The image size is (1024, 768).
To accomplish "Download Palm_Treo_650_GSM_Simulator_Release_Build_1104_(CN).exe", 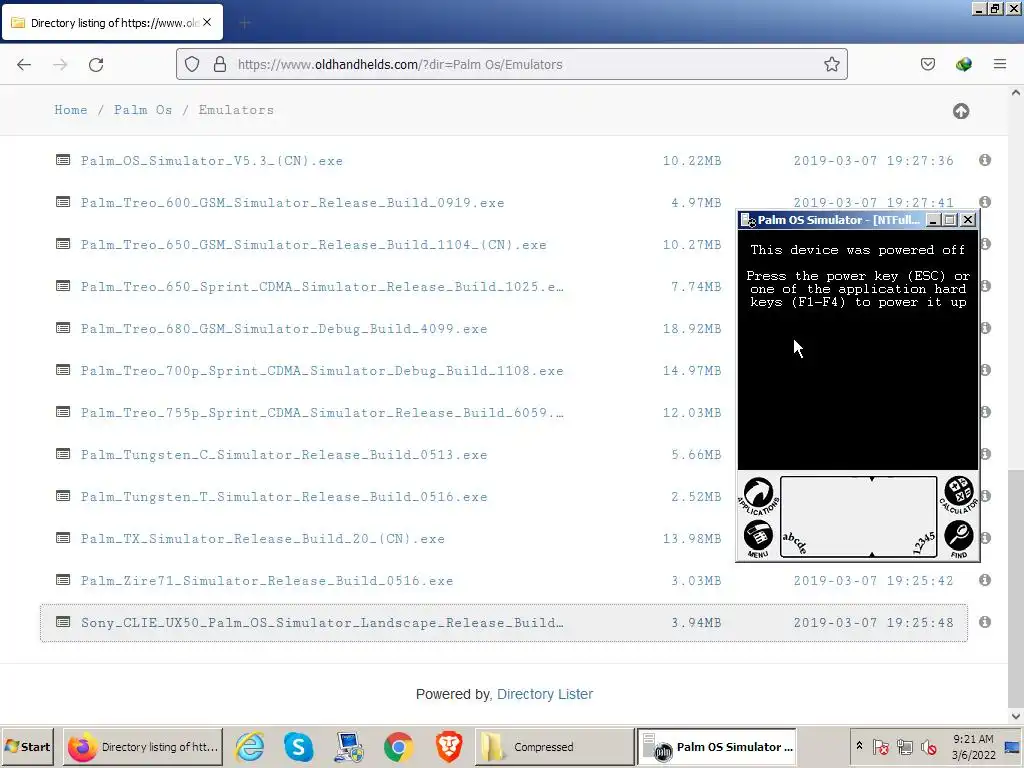I will coord(313,245).
